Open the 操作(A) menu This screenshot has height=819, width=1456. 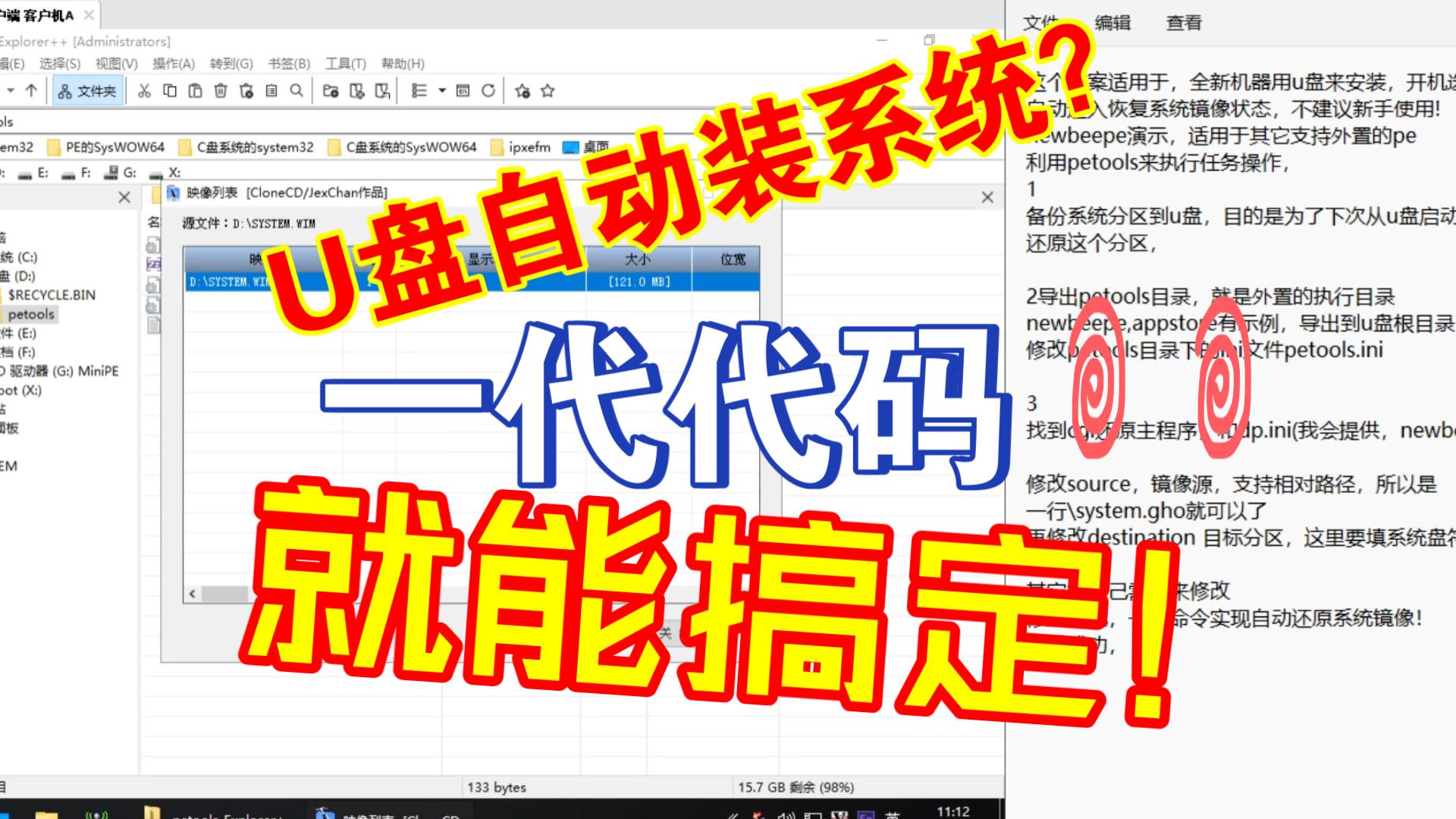coord(174,64)
